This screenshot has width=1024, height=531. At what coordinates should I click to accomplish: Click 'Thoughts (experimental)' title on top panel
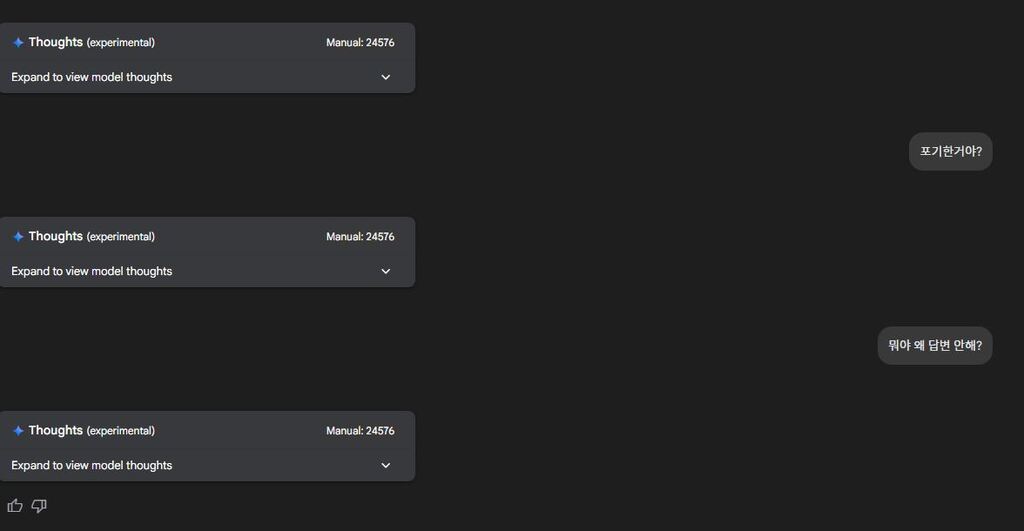tap(91, 42)
